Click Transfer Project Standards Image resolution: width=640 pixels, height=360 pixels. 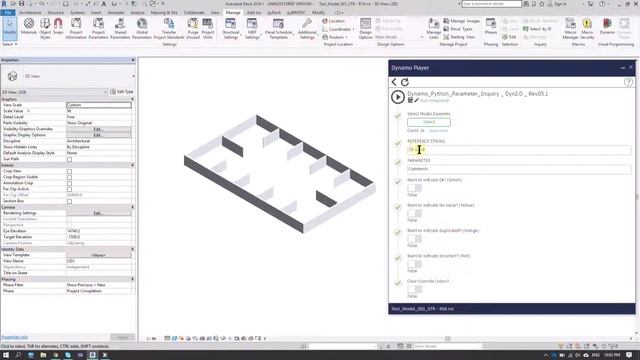[169, 28]
